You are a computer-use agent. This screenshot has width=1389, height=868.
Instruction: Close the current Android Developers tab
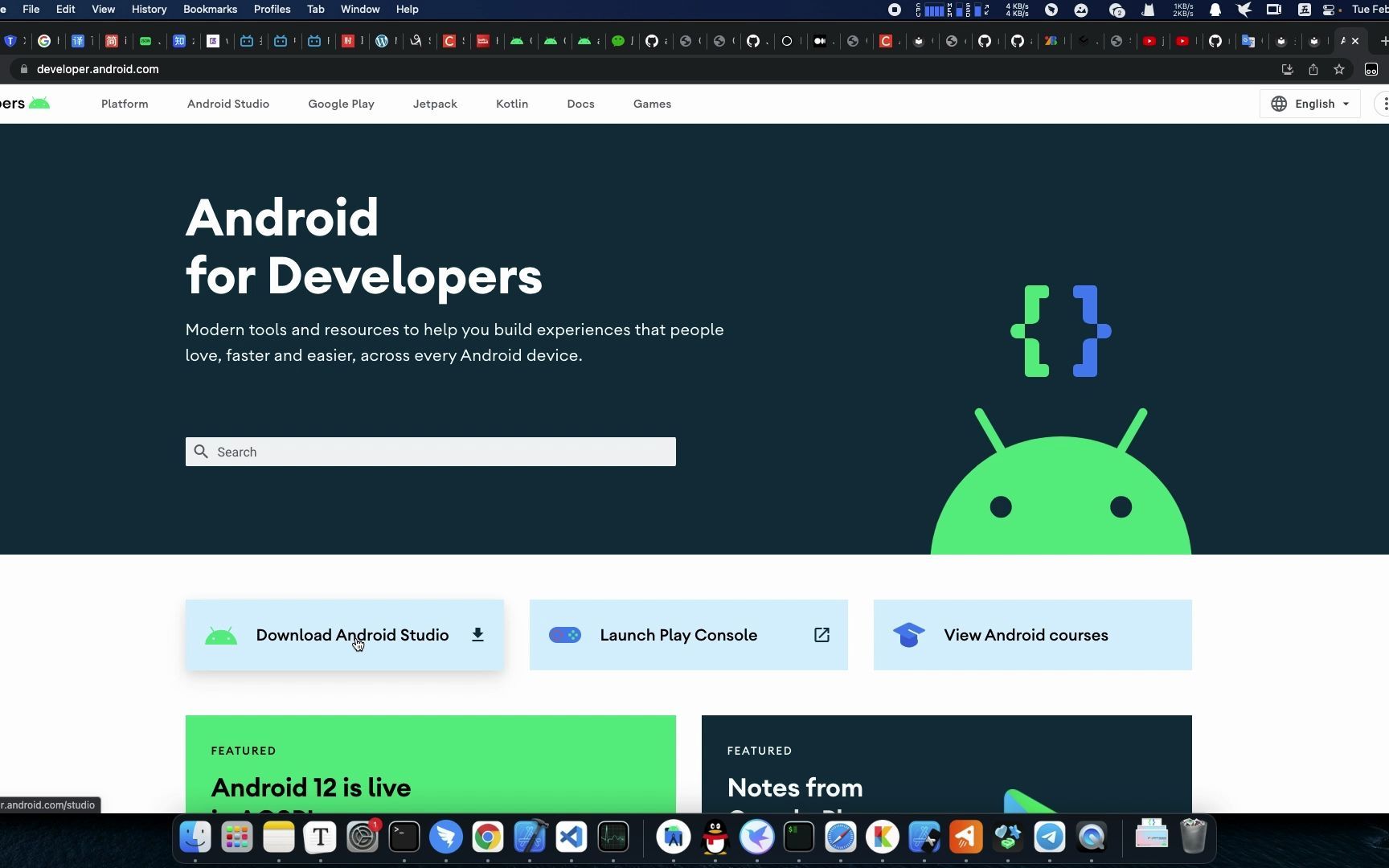[1355, 41]
